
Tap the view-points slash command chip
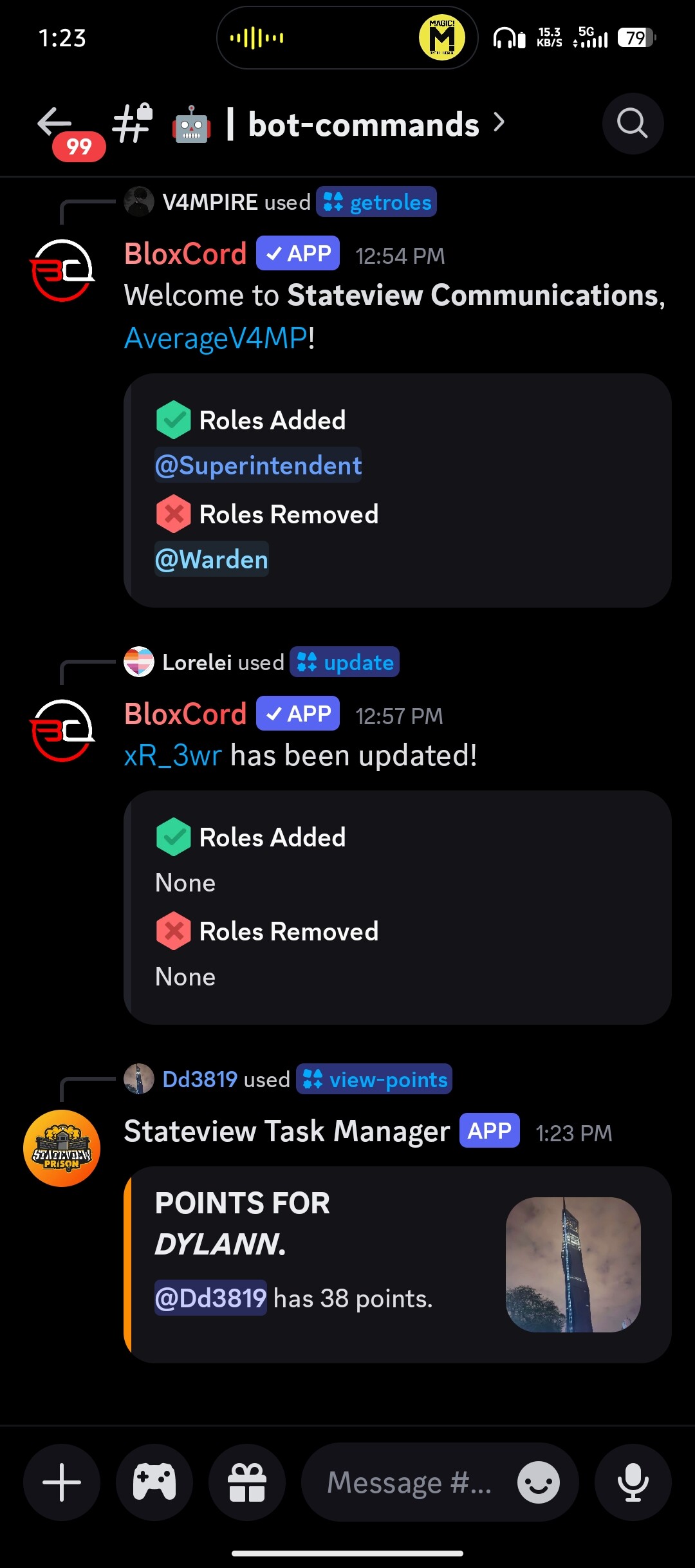point(374,1079)
